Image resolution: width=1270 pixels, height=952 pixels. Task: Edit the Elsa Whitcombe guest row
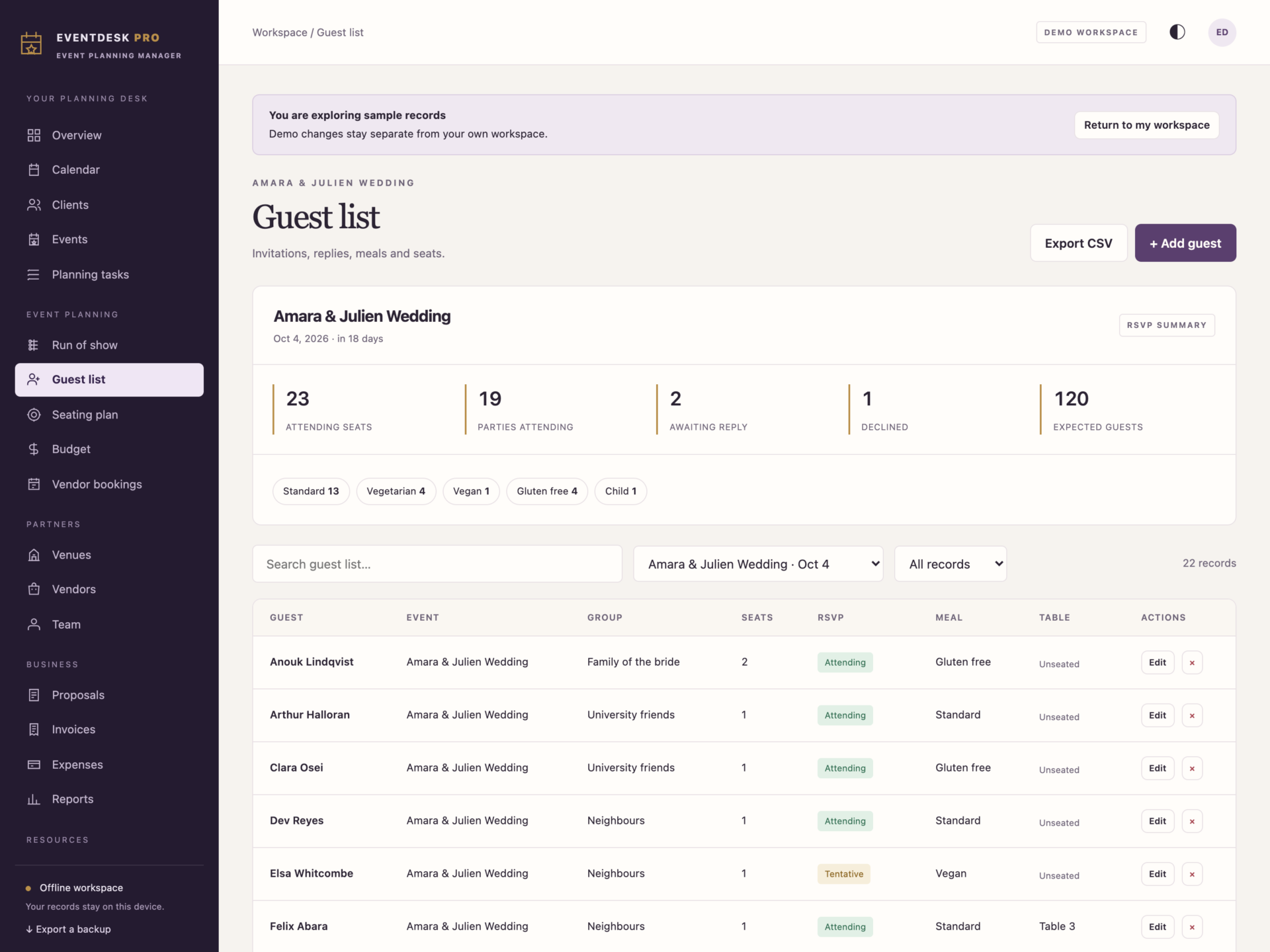[1158, 874]
